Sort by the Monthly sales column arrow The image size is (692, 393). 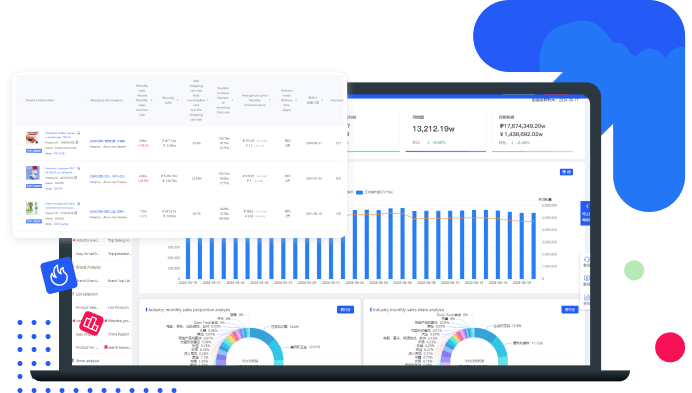tap(178, 100)
